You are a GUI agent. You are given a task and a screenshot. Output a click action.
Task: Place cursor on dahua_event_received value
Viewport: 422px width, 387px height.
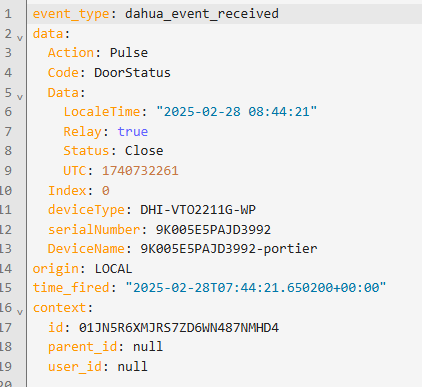pyautogui.click(x=202, y=14)
